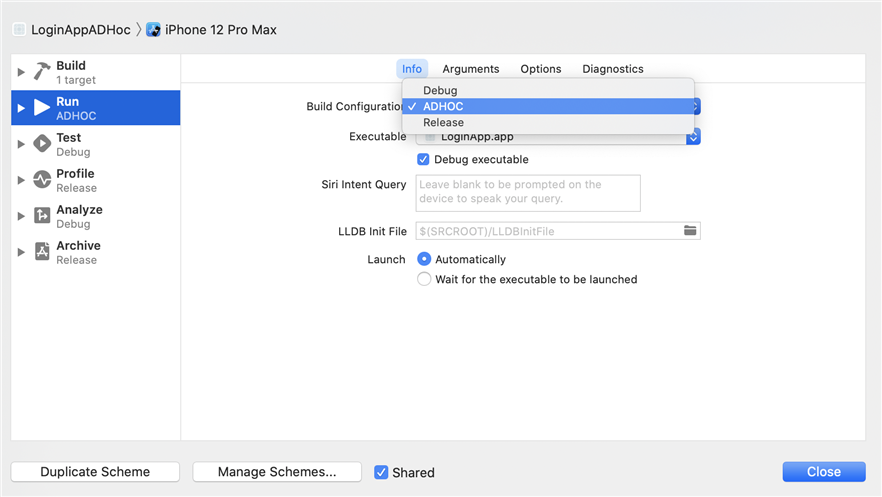This screenshot has height=497, width=882.
Task: Click the Analyze icon in sidebar
Action: [x=42, y=215]
